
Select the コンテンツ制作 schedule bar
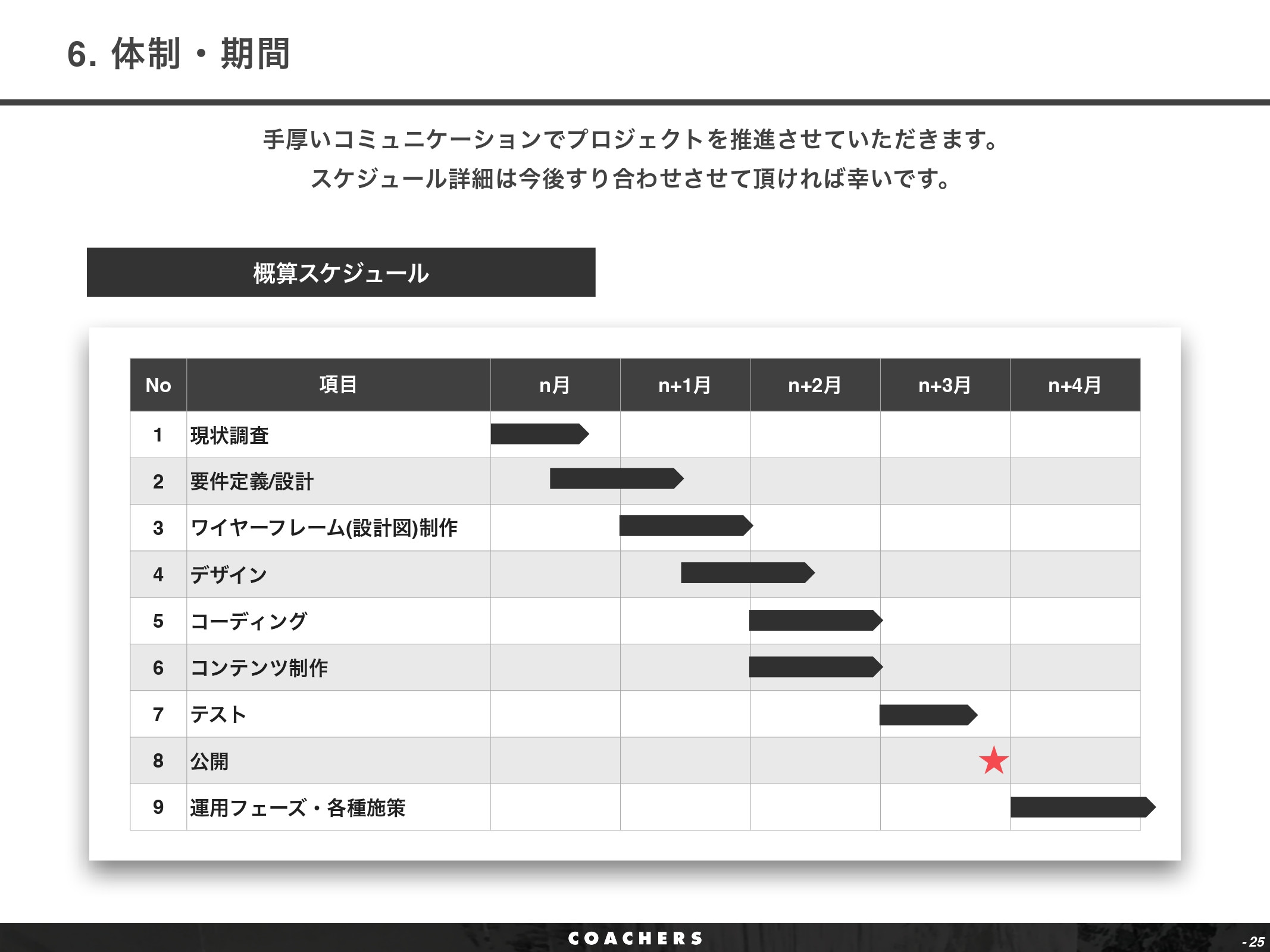(x=815, y=667)
